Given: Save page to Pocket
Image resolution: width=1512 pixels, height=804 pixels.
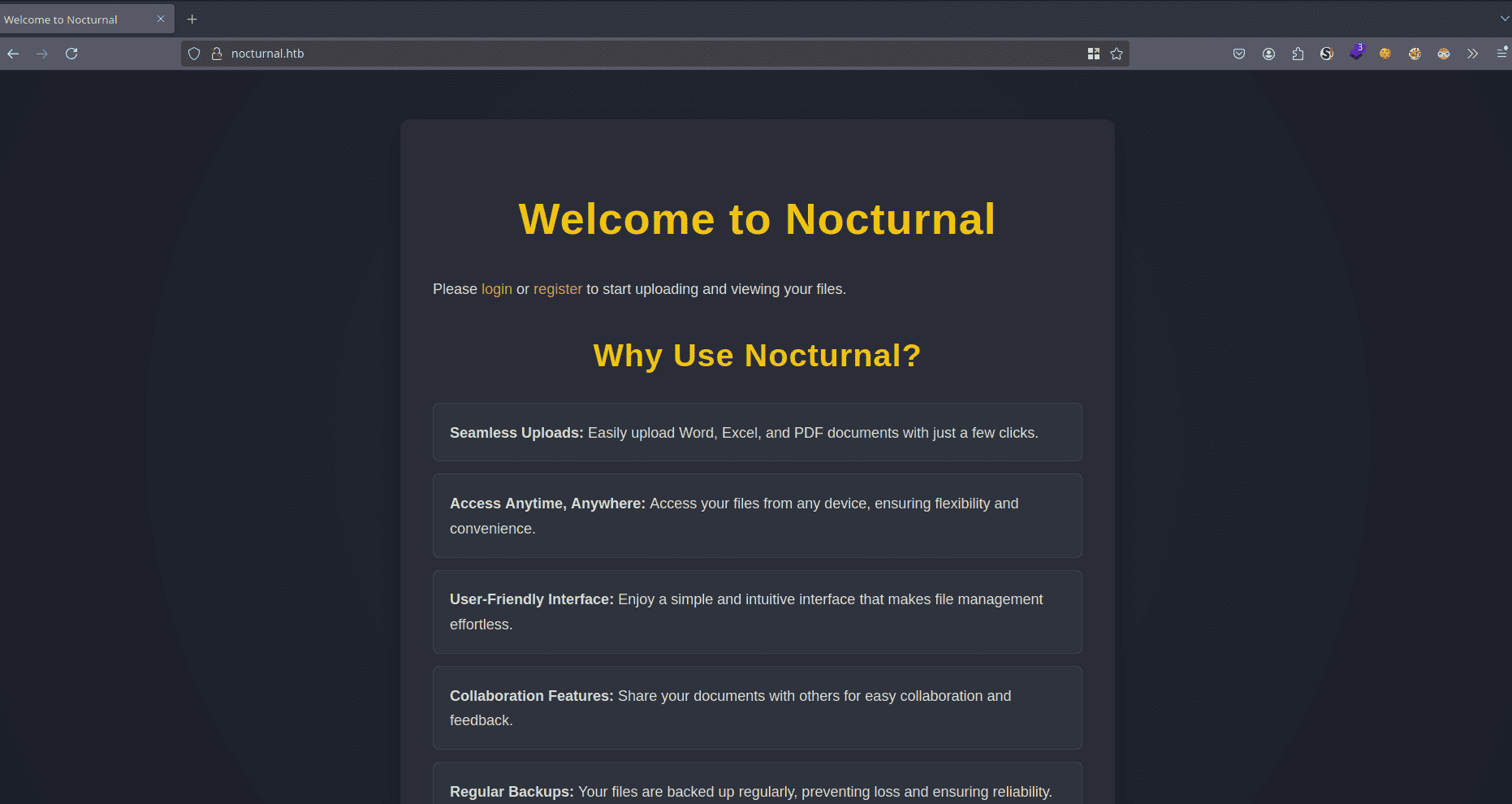Looking at the screenshot, I should pyautogui.click(x=1239, y=54).
